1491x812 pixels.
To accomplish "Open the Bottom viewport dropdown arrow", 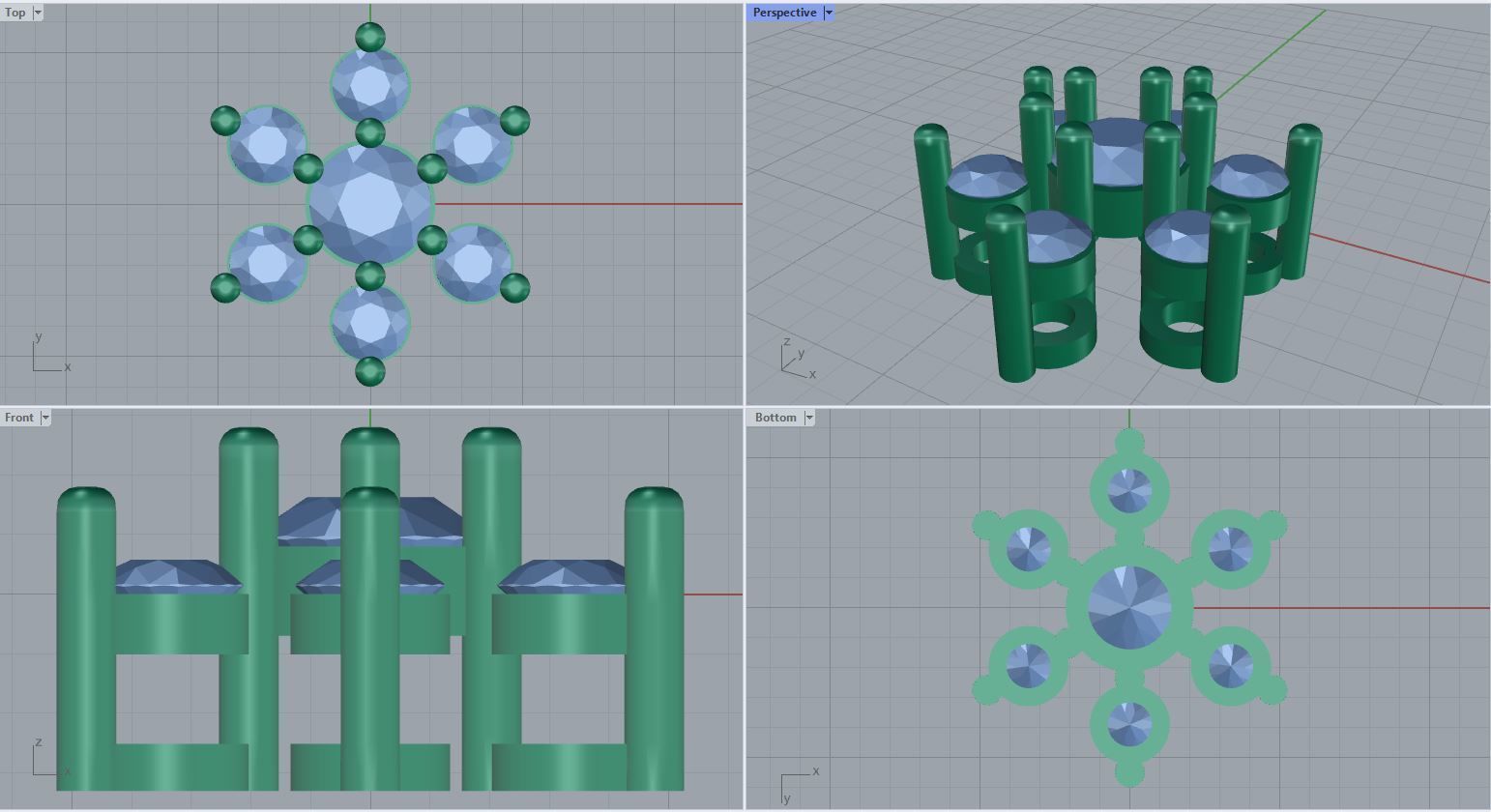I will click(809, 418).
